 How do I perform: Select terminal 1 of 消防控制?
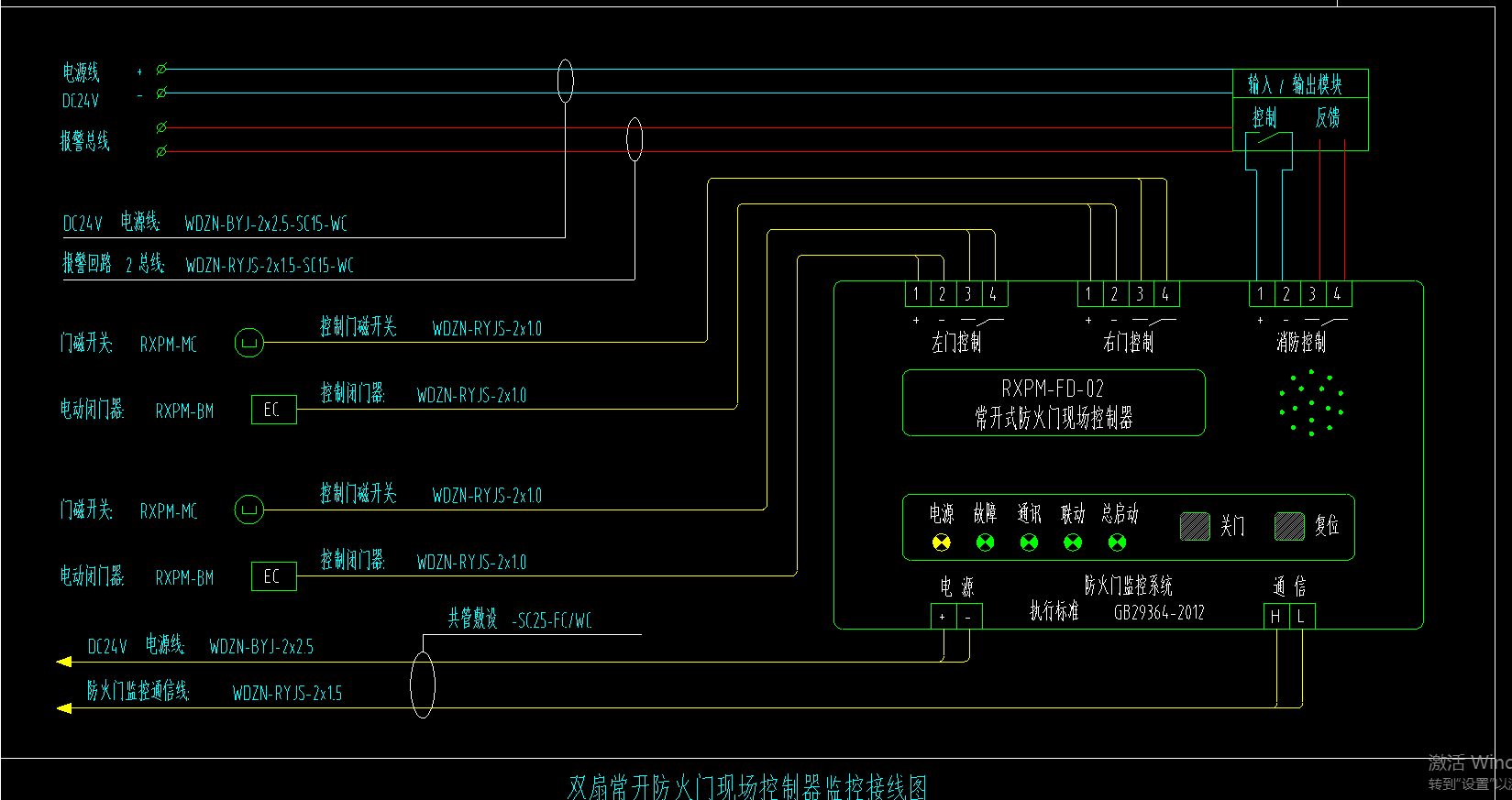(x=1262, y=293)
